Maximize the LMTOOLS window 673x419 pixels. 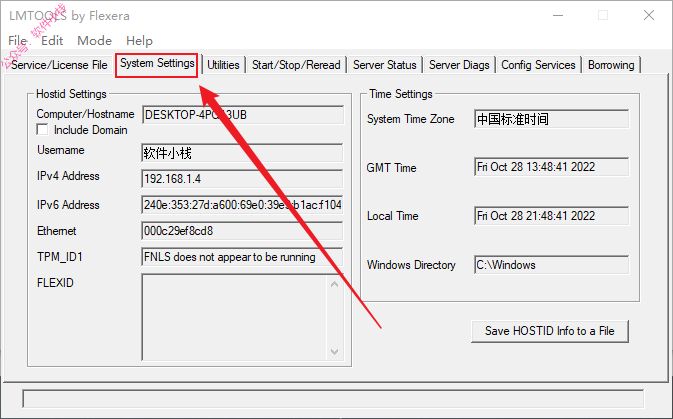point(603,15)
